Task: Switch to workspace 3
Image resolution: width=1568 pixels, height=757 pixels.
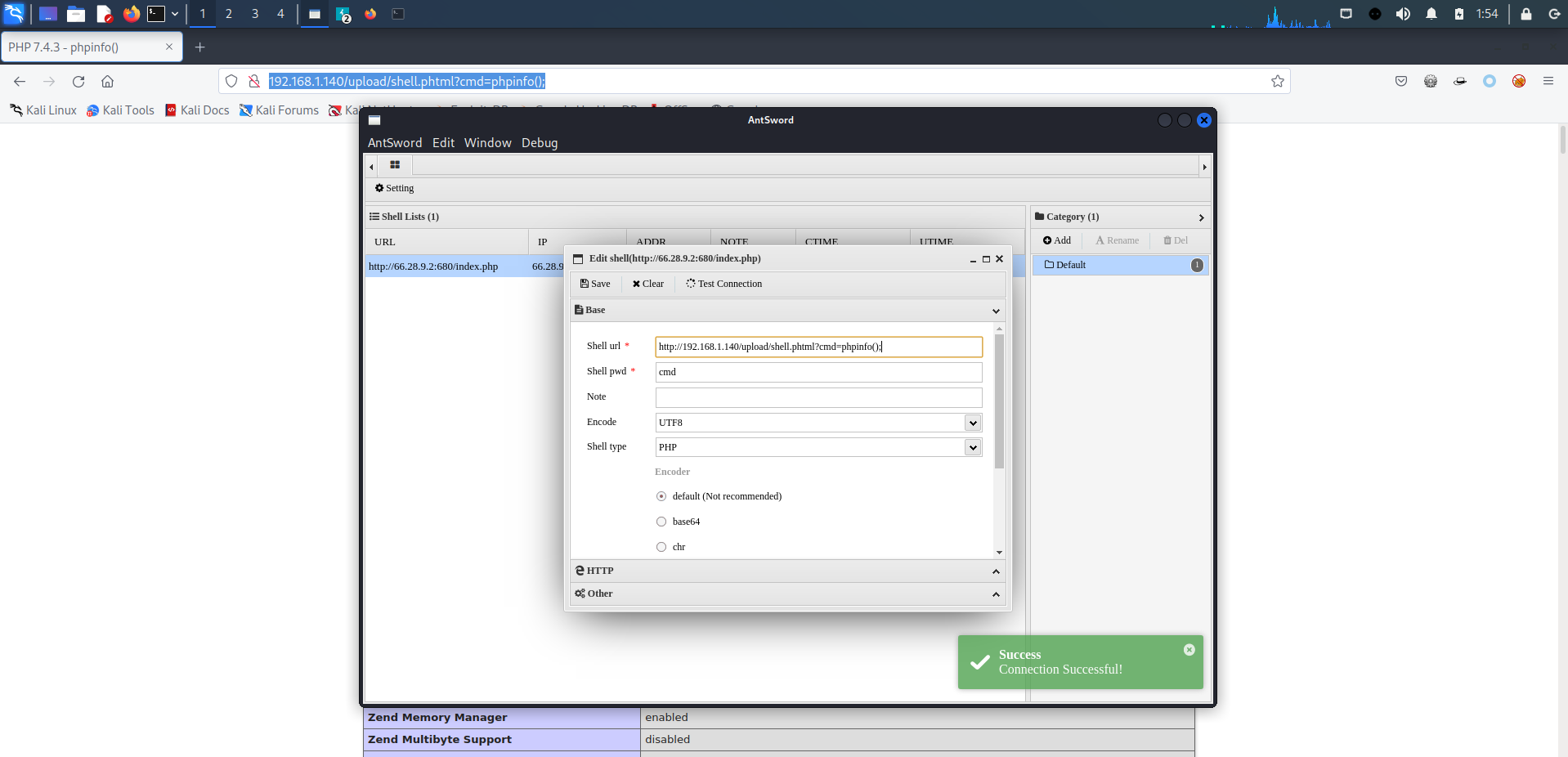Action: point(255,14)
